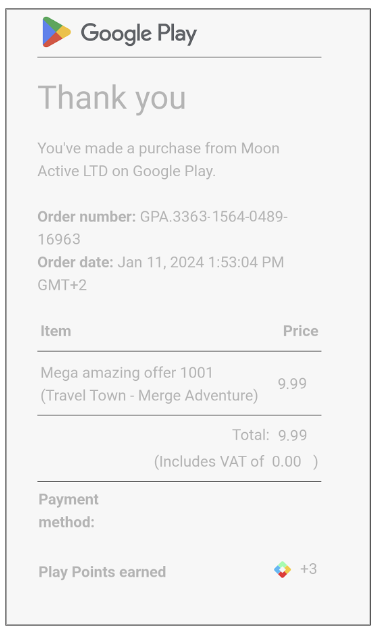Click the Payment method label
The width and height of the screenshot is (381, 631).
(68, 511)
